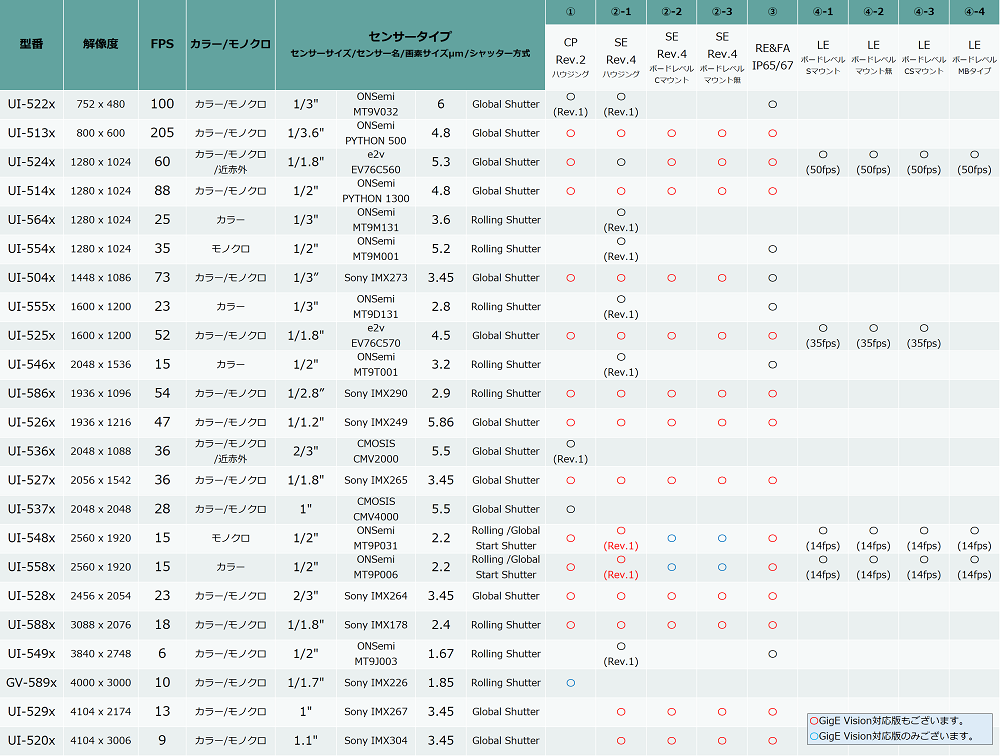Click the ④-4 column number header
1000x756 pixels.
point(974,11)
